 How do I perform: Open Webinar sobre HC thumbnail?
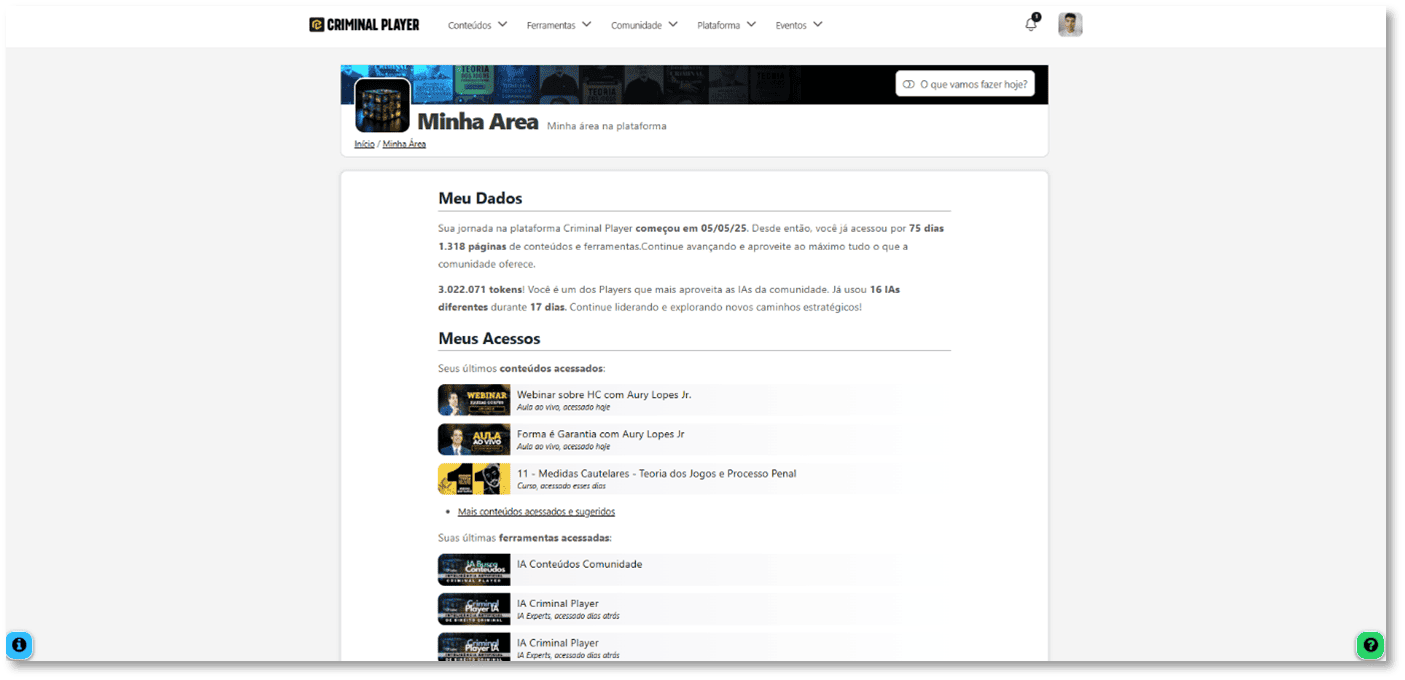(474, 400)
